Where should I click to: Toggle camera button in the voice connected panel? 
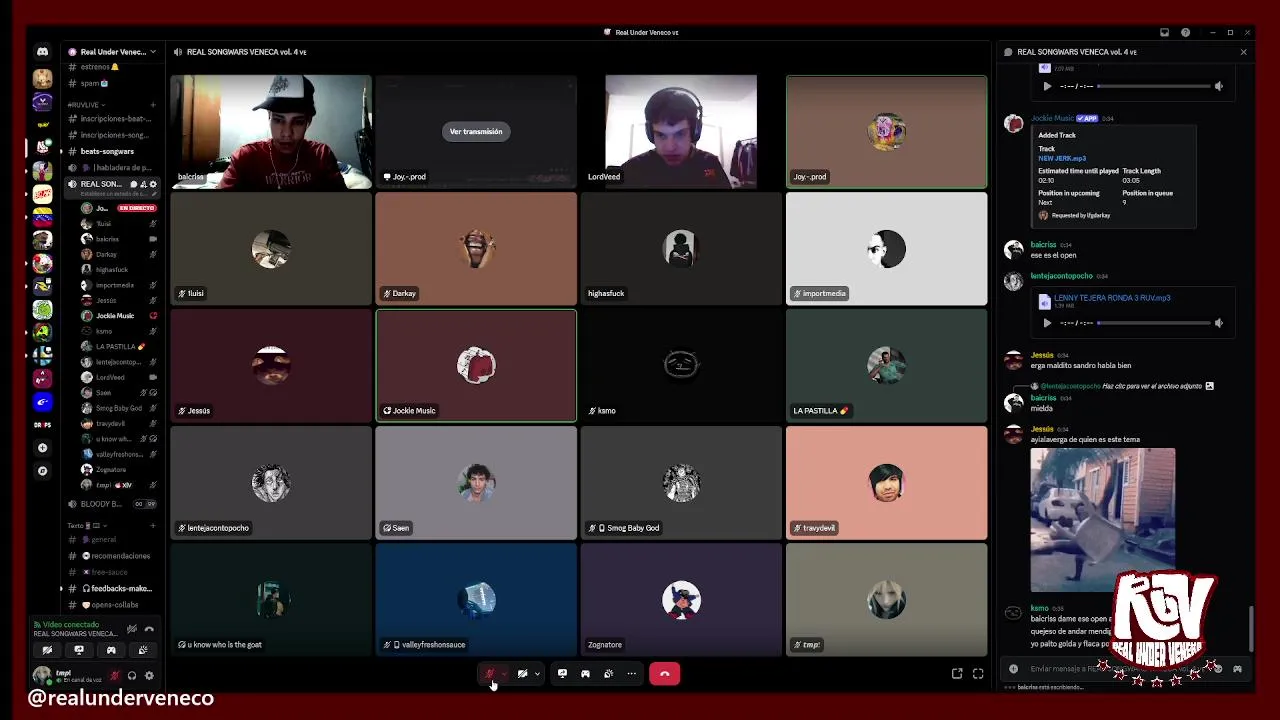click(x=47, y=650)
